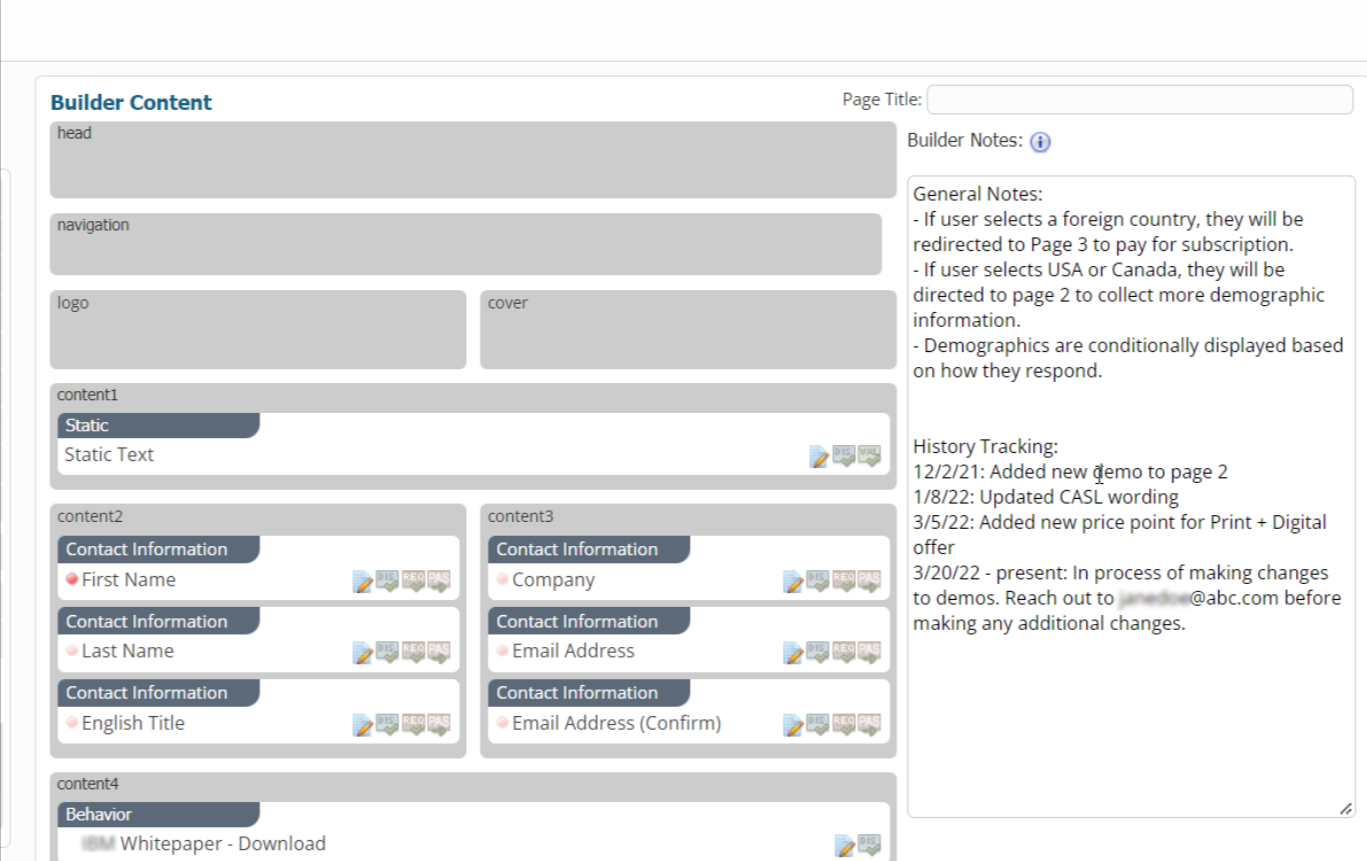Screen dimensions: 1367x861
Task: Click the Builder Notes info icon
Action: pyautogui.click(x=1040, y=142)
